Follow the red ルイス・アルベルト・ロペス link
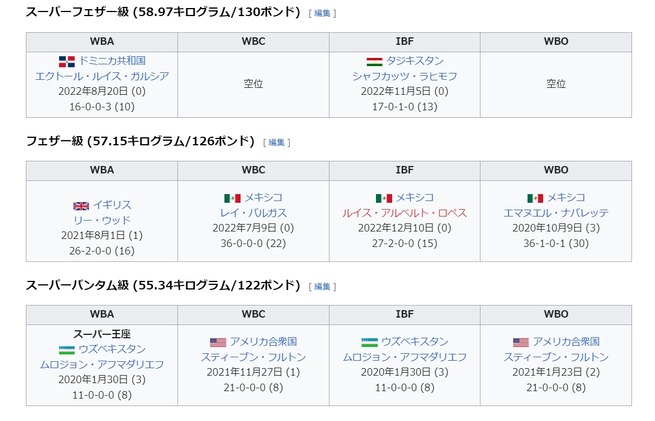The height and width of the screenshot is (421, 655). click(404, 213)
